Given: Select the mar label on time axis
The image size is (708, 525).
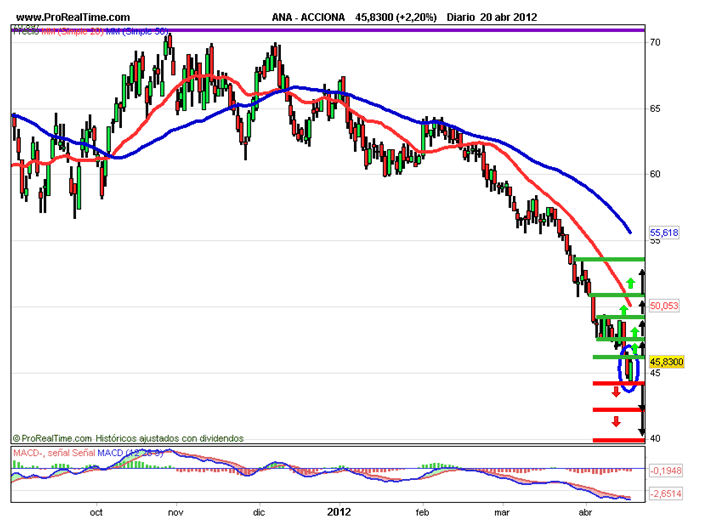Looking at the screenshot, I should 502,512.
